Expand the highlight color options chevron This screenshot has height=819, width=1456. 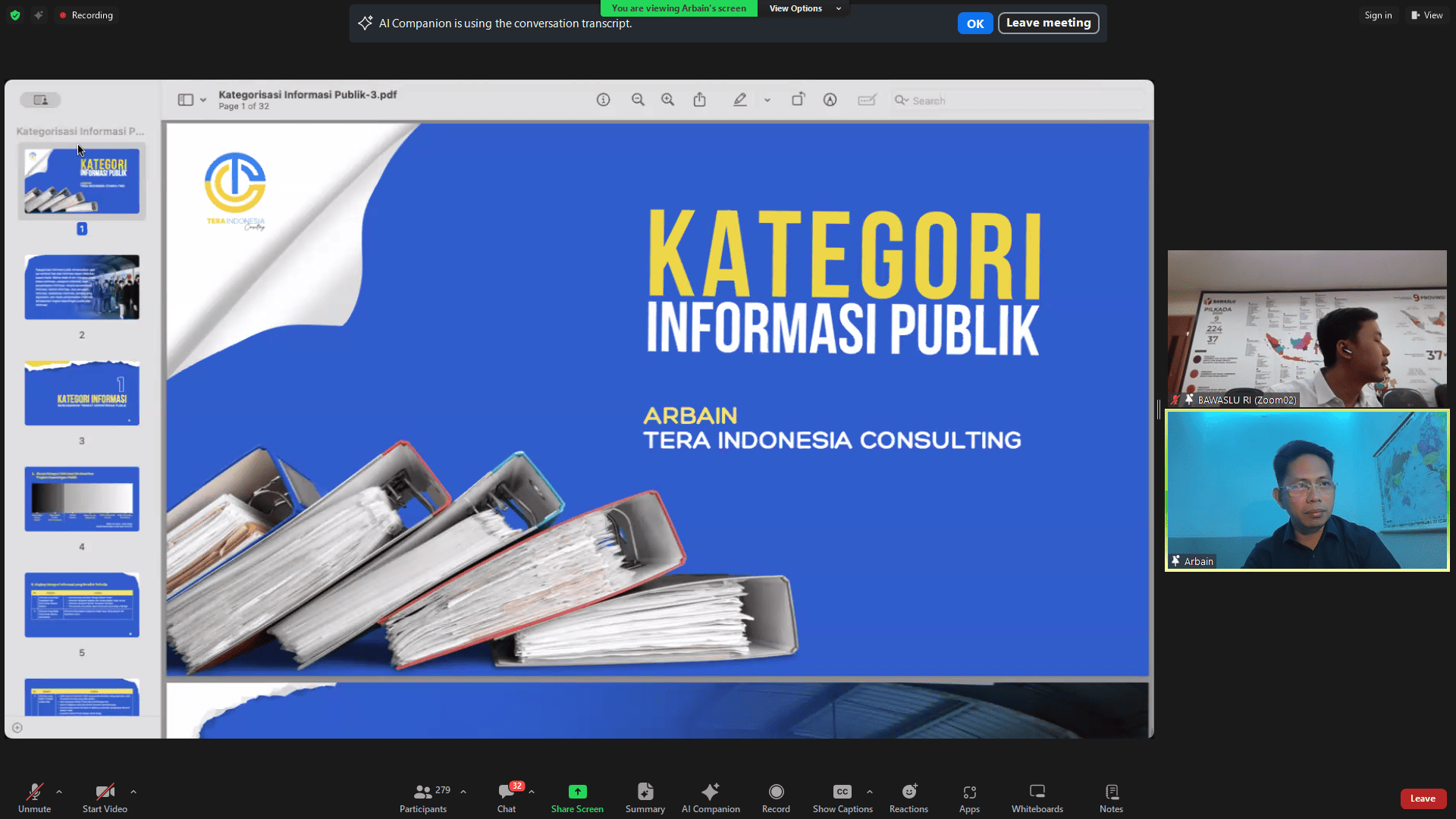click(x=767, y=99)
